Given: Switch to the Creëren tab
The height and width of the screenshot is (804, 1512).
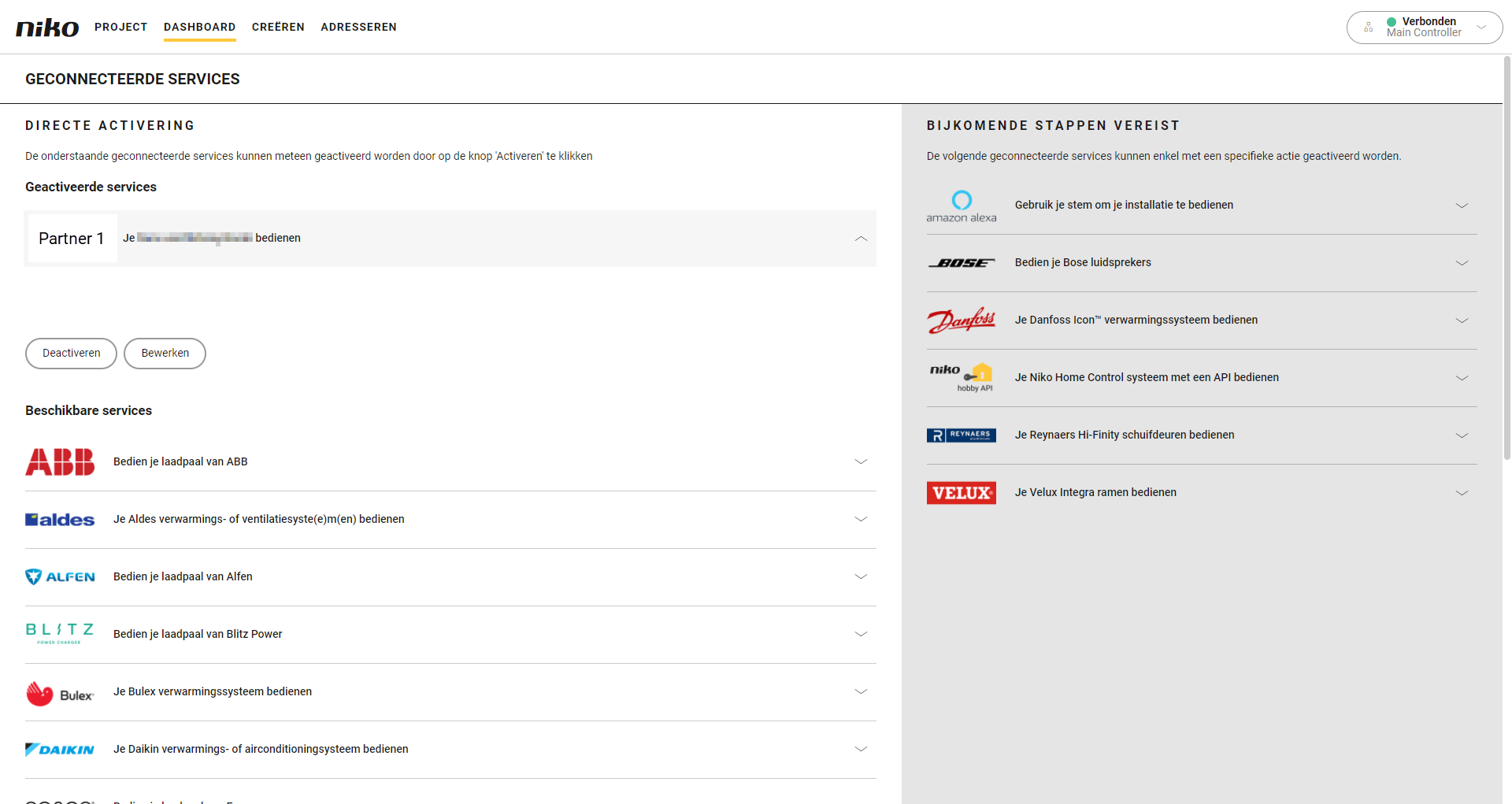Looking at the screenshot, I should click(x=278, y=27).
